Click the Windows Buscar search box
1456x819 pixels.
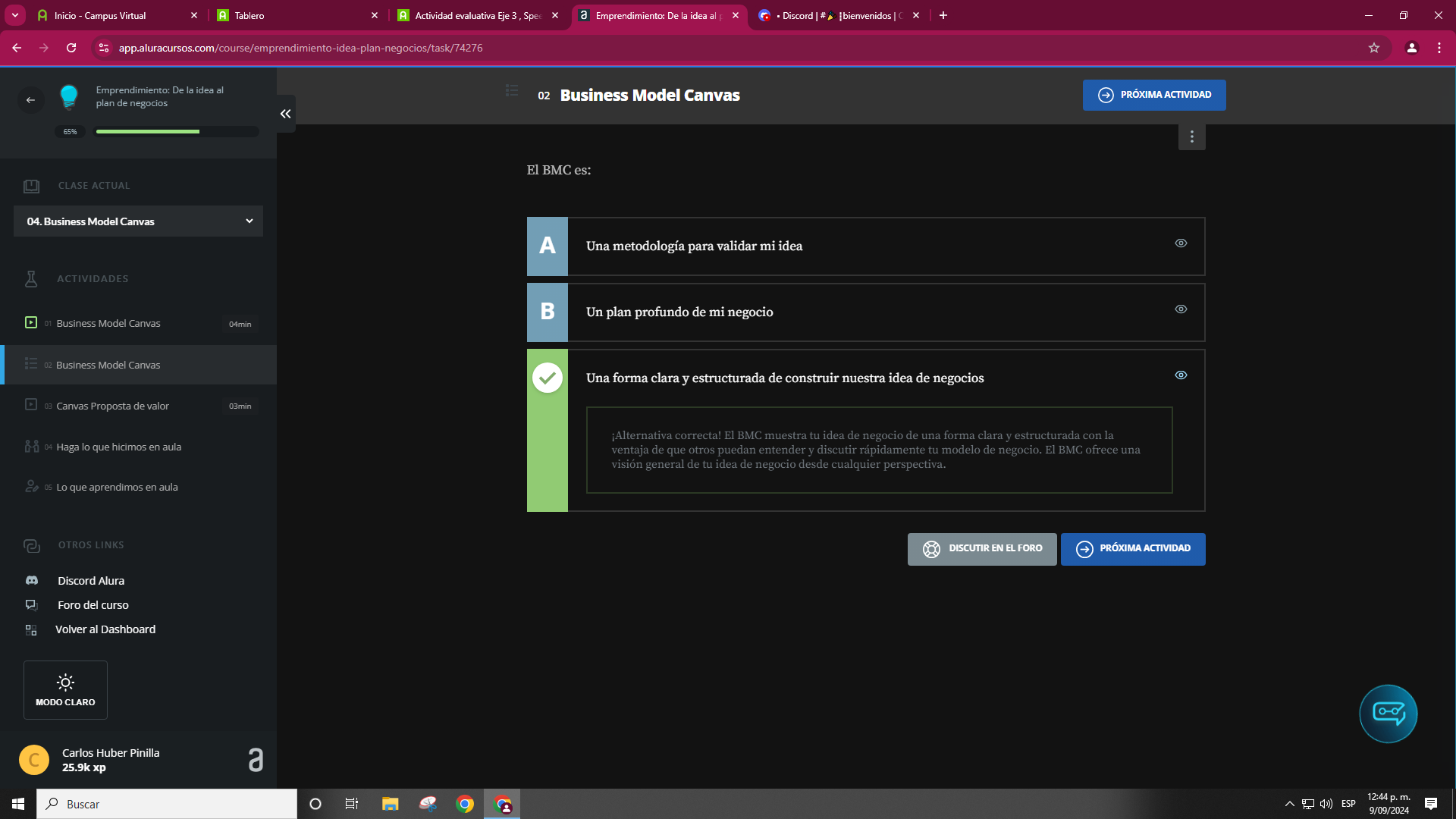(x=167, y=804)
